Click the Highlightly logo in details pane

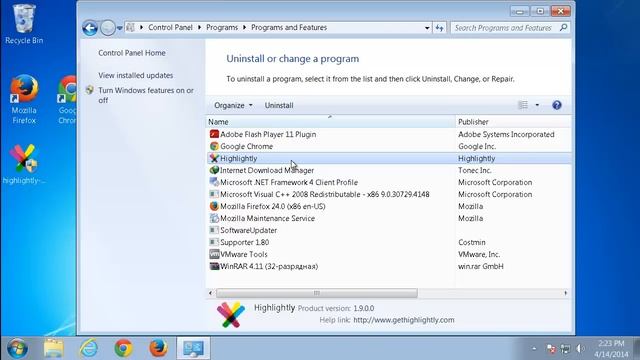231,315
